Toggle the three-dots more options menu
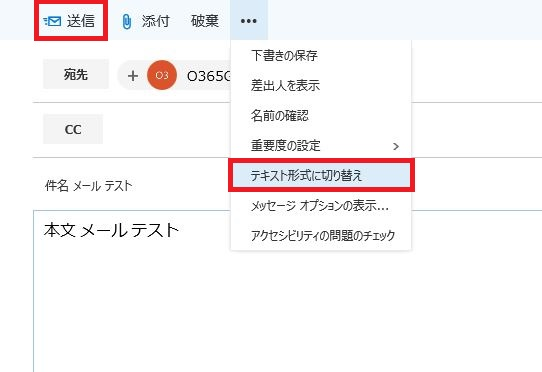Screen dimensions: 542x372 (249, 21)
